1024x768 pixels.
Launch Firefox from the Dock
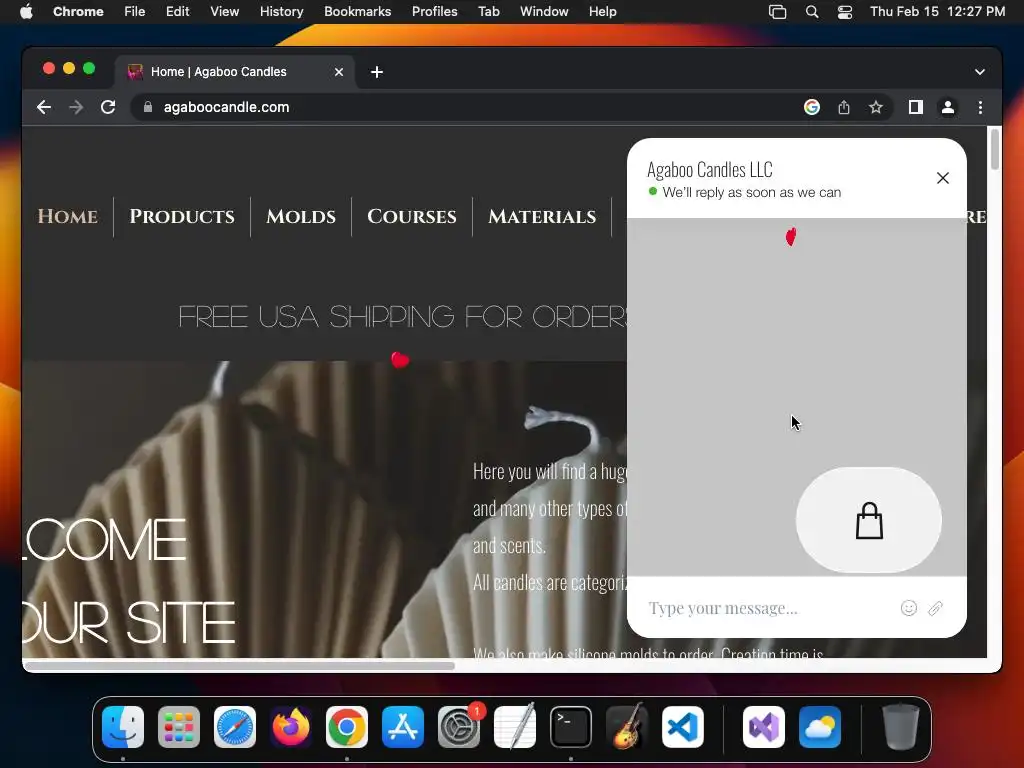pyautogui.click(x=291, y=727)
